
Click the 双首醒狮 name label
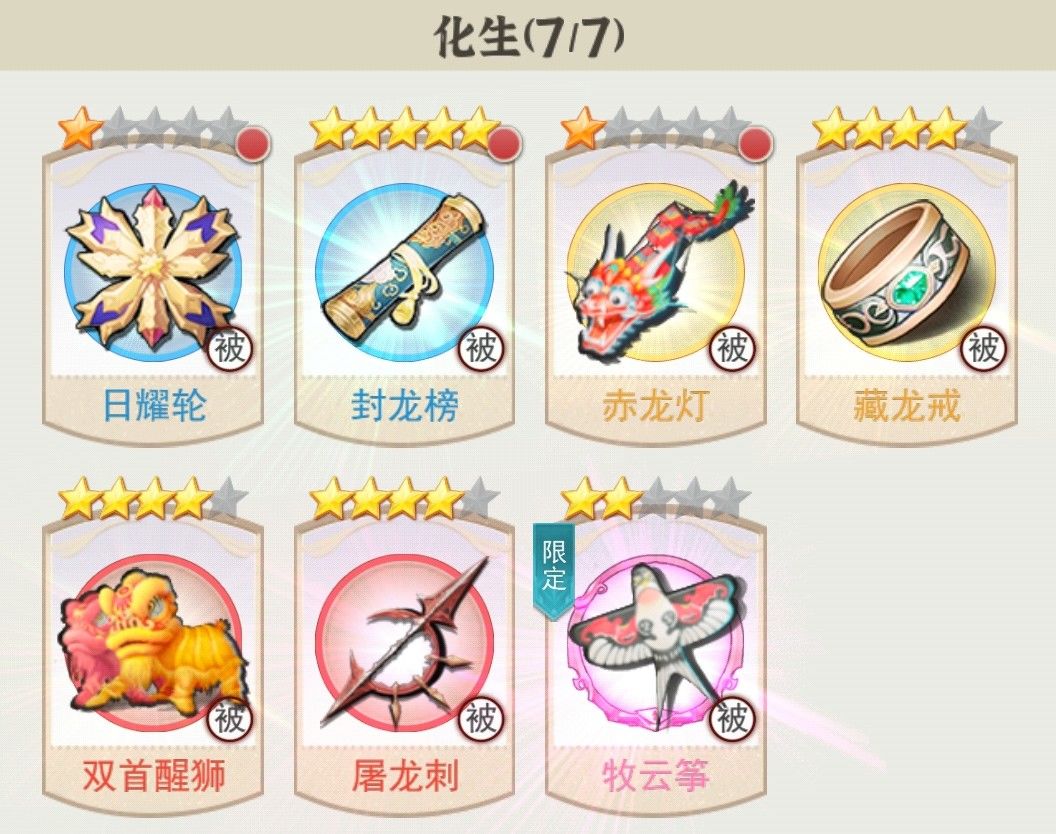tap(153, 775)
